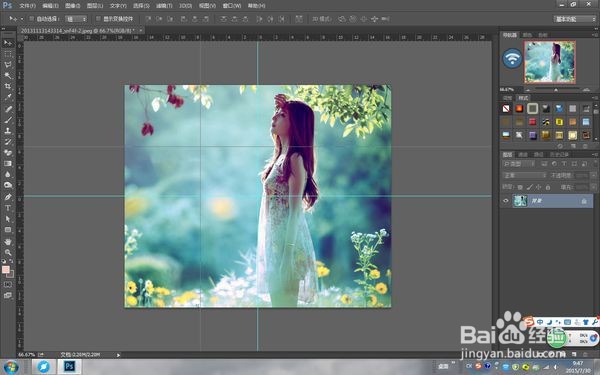Viewport: 600px width, 375px height.
Task: Switch to the 调整 tab
Action: tap(507, 98)
